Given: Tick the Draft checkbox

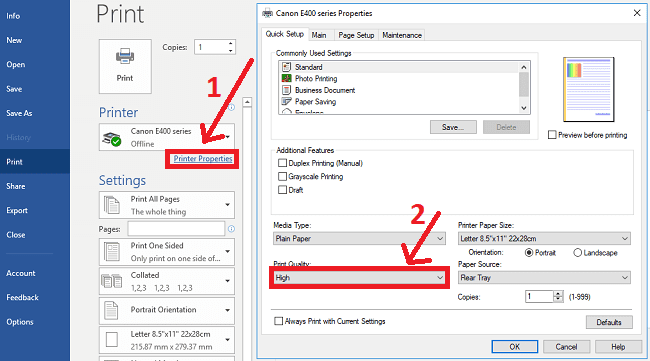Looking at the screenshot, I should (x=282, y=190).
